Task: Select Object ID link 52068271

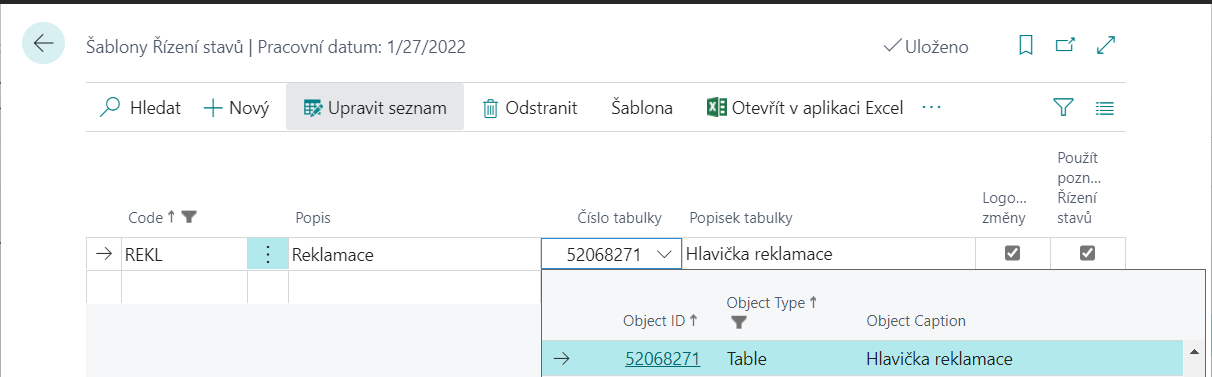Action: (662, 359)
